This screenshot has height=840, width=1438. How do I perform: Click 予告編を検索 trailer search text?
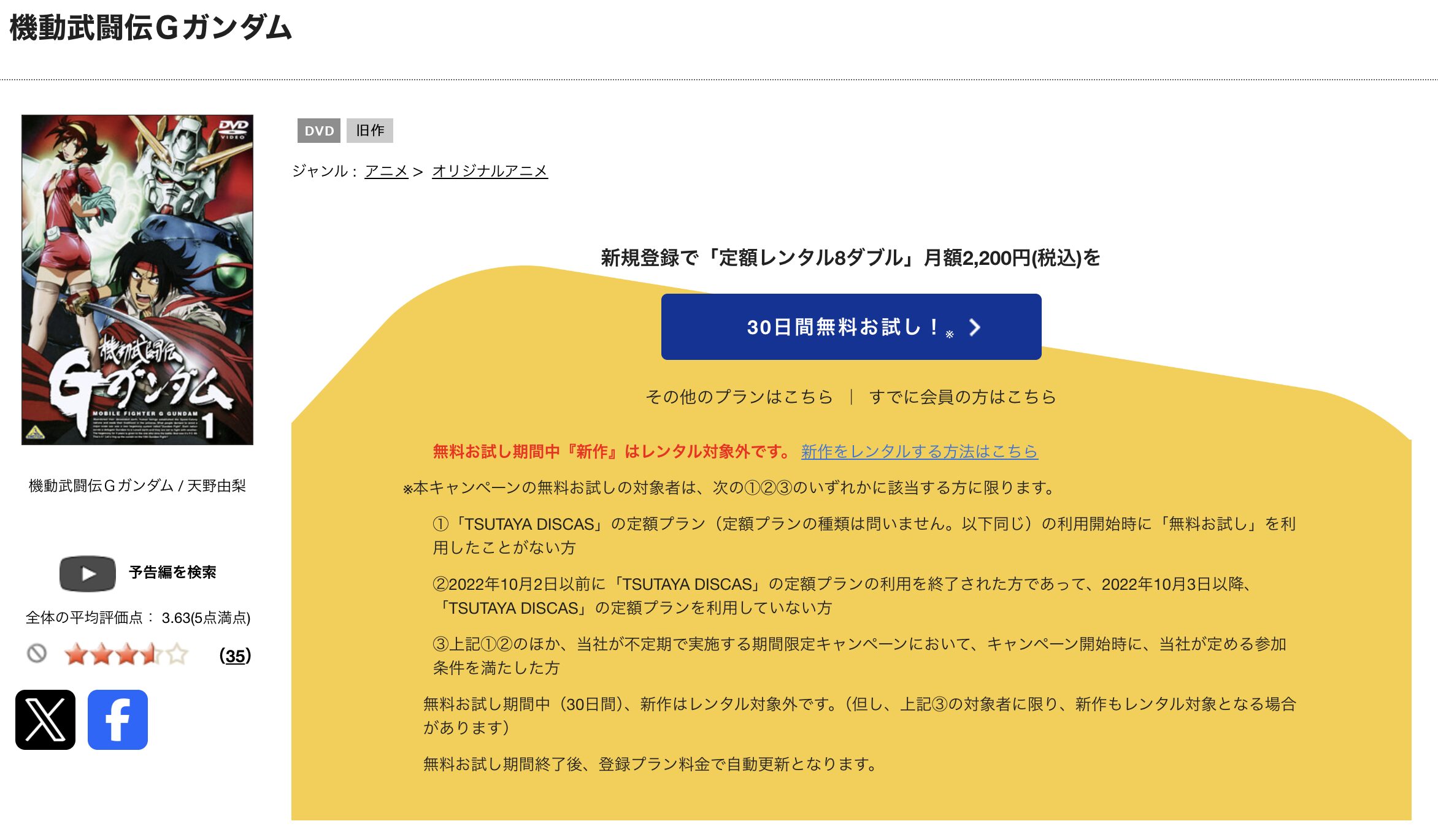pos(172,572)
